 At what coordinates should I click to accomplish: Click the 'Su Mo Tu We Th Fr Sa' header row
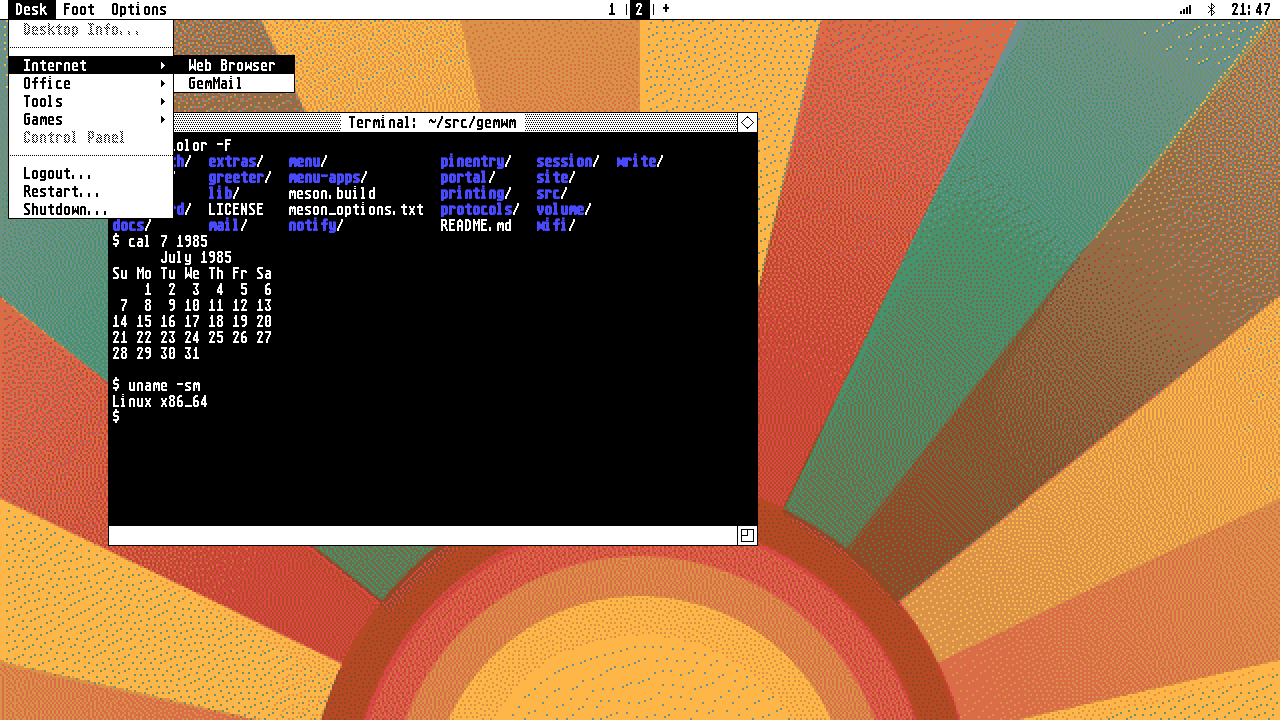click(x=192, y=273)
